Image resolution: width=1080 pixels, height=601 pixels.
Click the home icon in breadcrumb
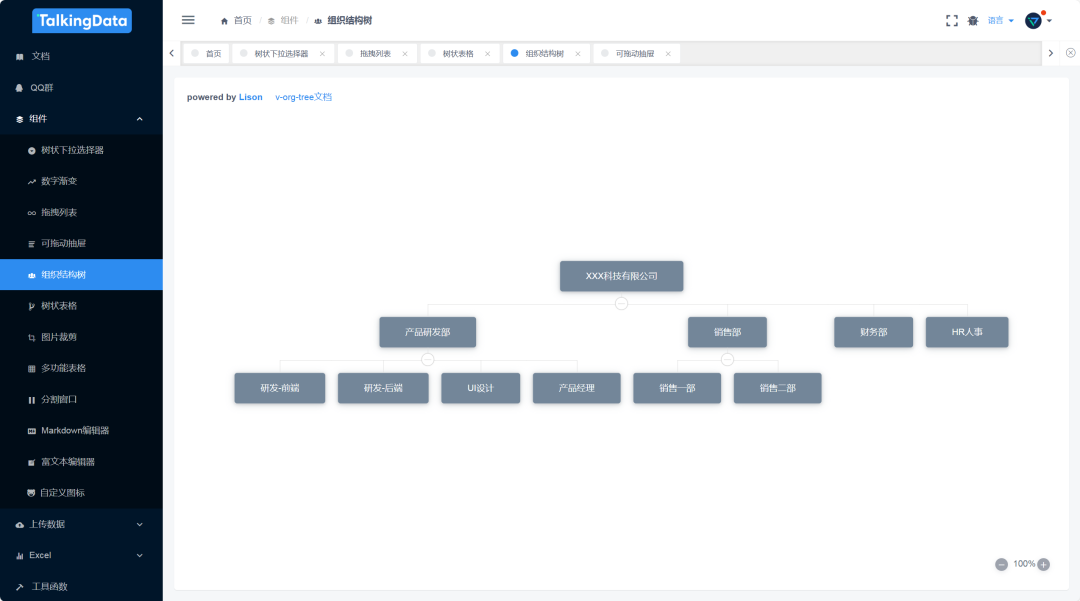[224, 21]
